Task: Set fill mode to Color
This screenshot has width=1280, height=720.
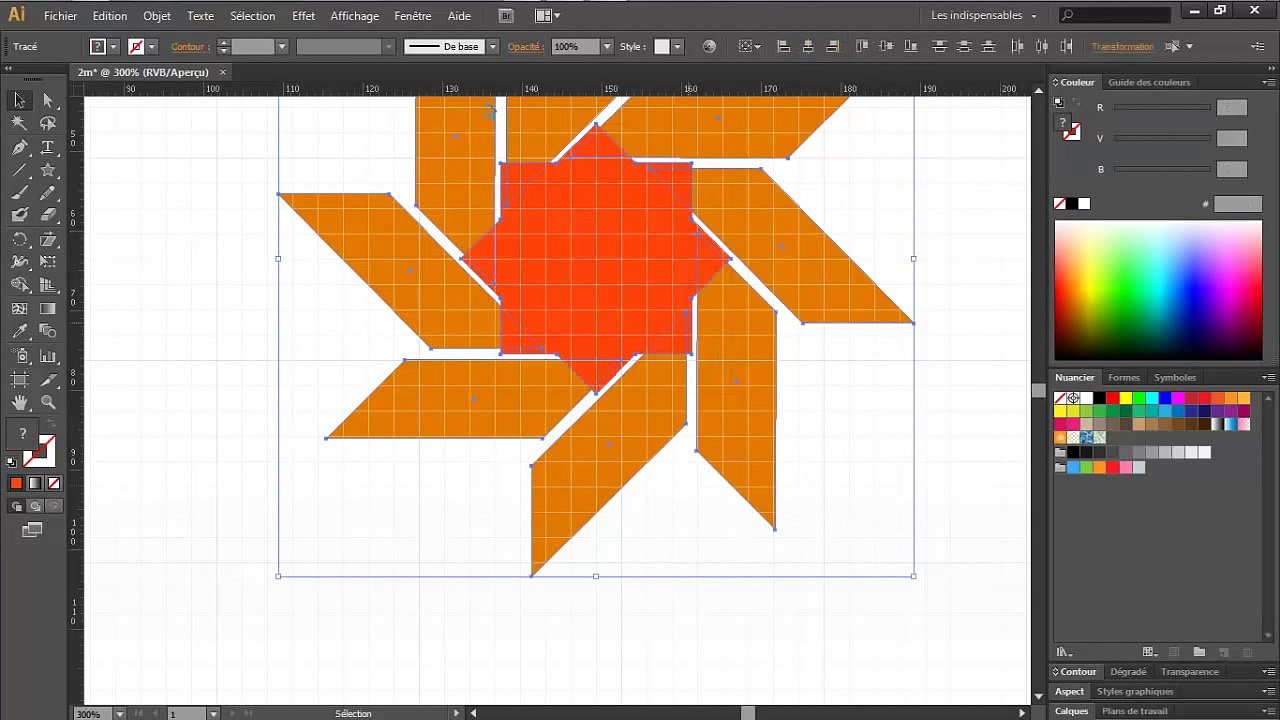Action: (16, 483)
